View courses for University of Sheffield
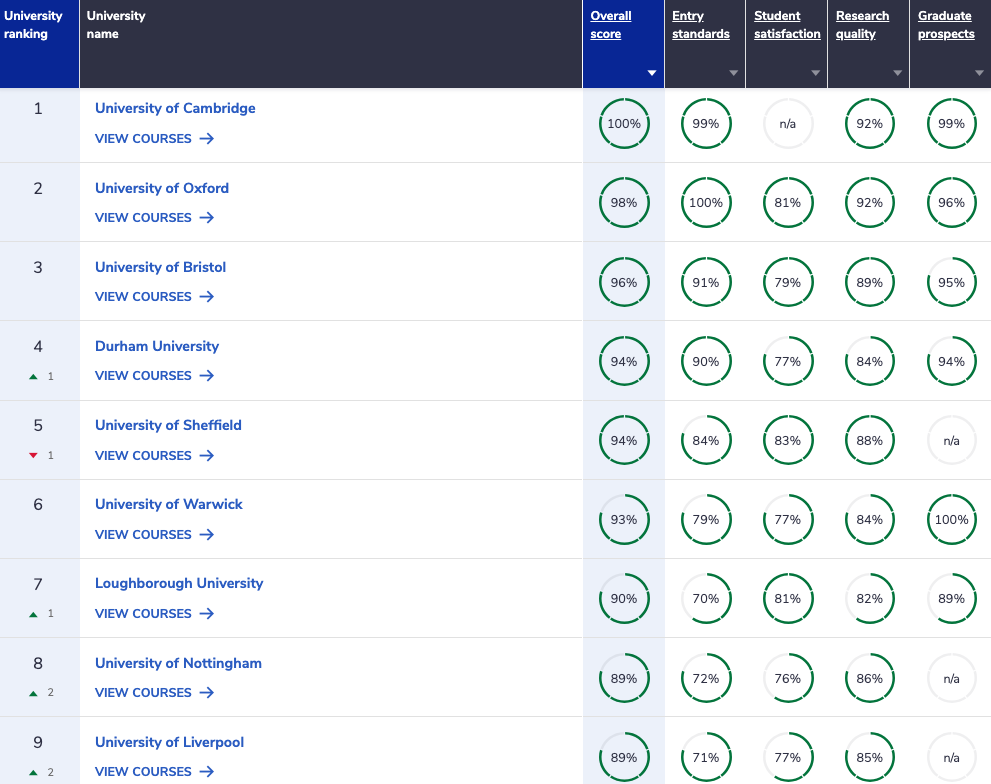Image resolution: width=991 pixels, height=784 pixels. coord(154,455)
